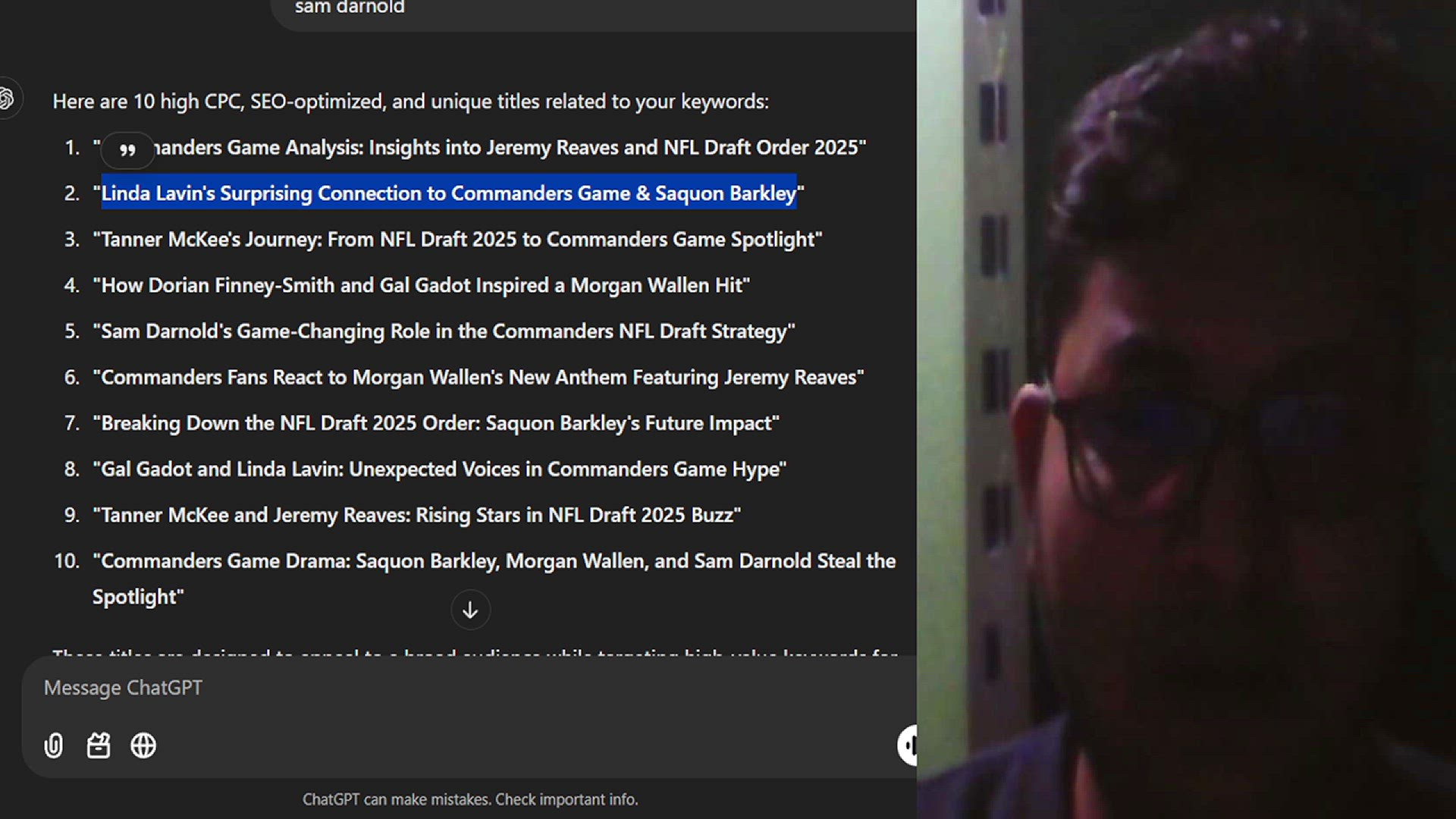Click the Commanders Game Drama title text
Image resolution: width=1456 pixels, height=819 pixels.
[494, 561]
